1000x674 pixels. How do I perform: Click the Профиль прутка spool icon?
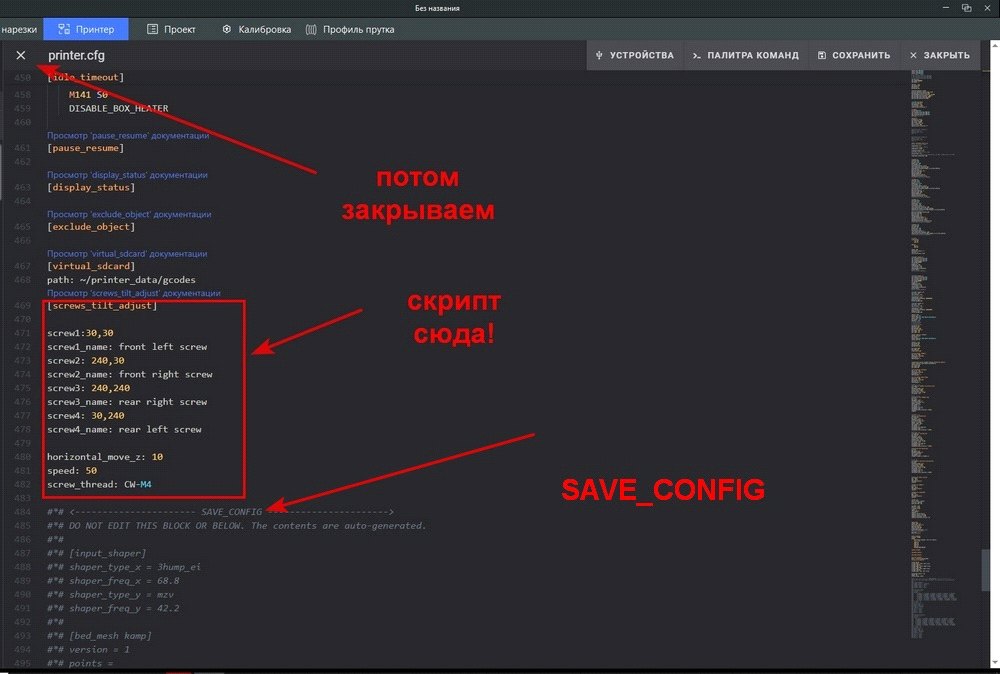[311, 29]
